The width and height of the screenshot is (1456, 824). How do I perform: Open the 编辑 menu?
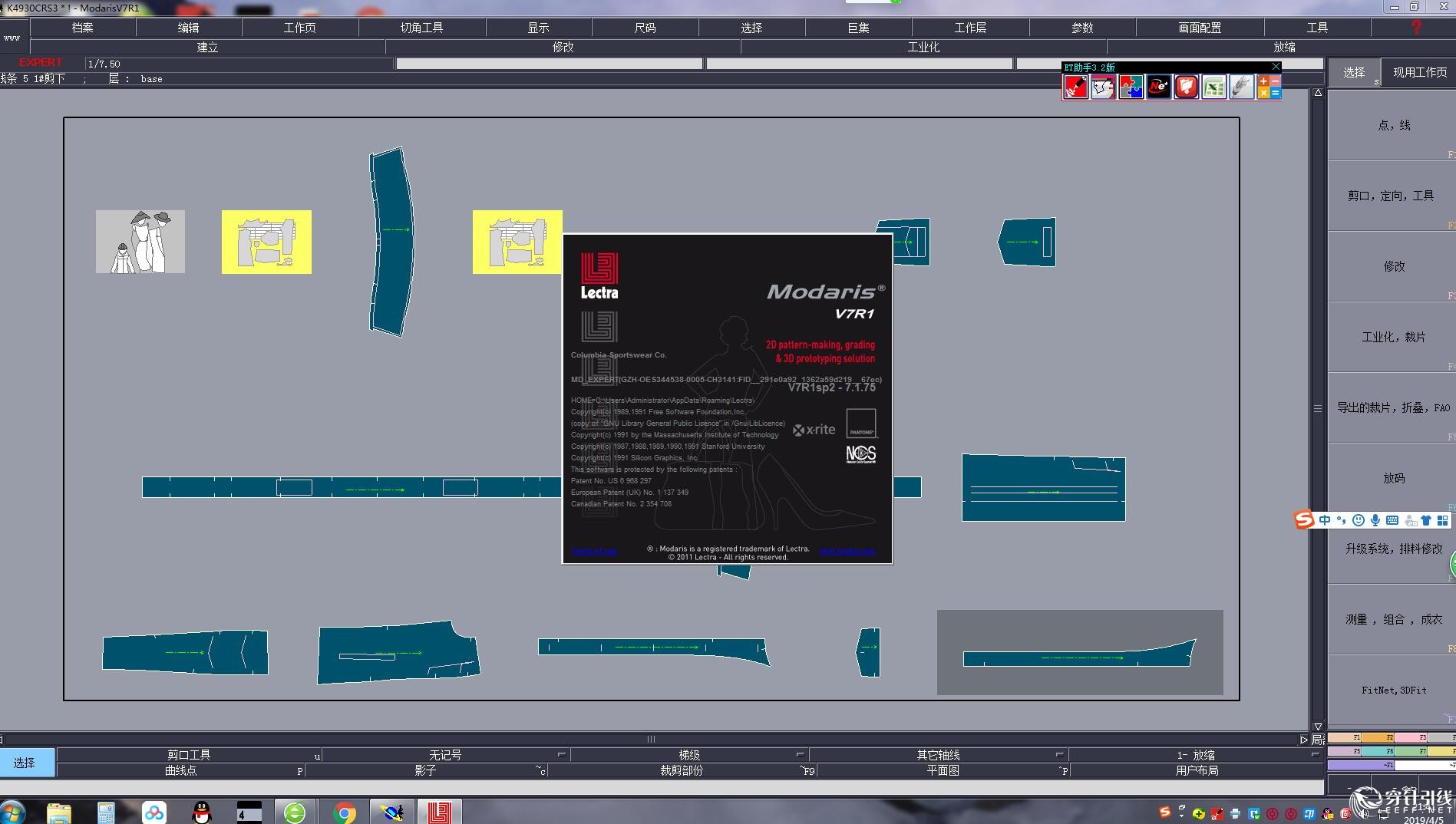189,28
